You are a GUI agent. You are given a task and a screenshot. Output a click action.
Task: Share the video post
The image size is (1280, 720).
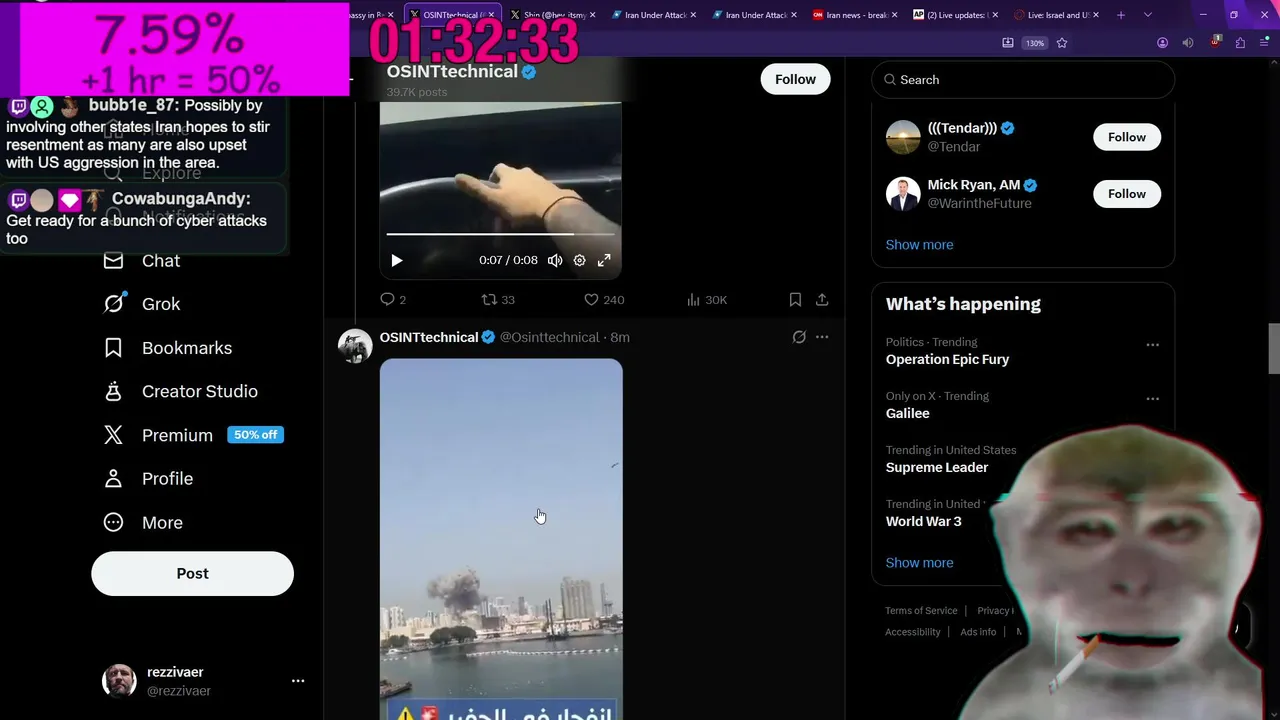click(822, 299)
